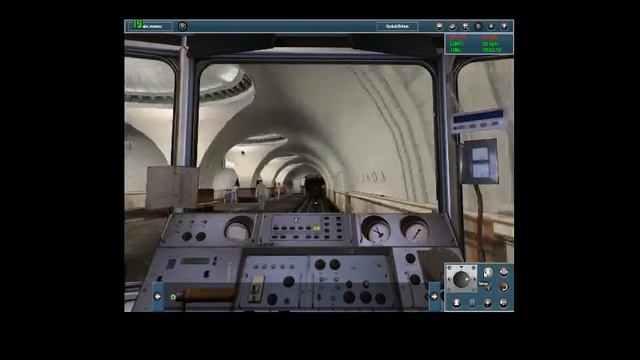
Task: Click the rightmost dashboard pressure gauge
Action: pos(415,230)
